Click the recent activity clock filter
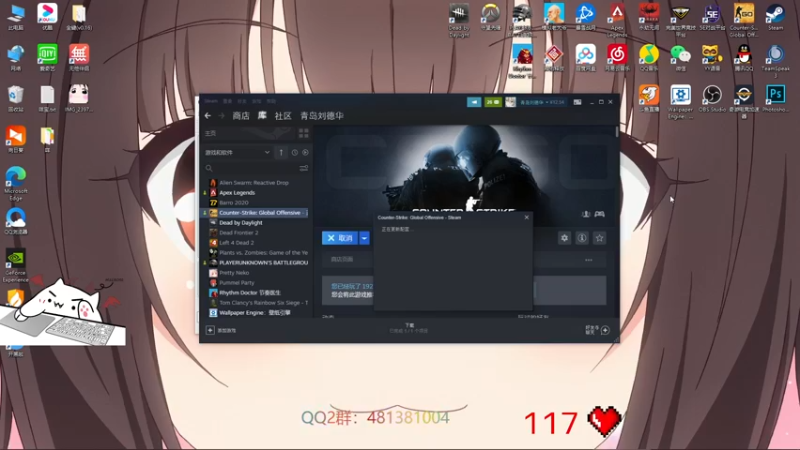The height and width of the screenshot is (450, 800). pyautogui.click(x=294, y=153)
